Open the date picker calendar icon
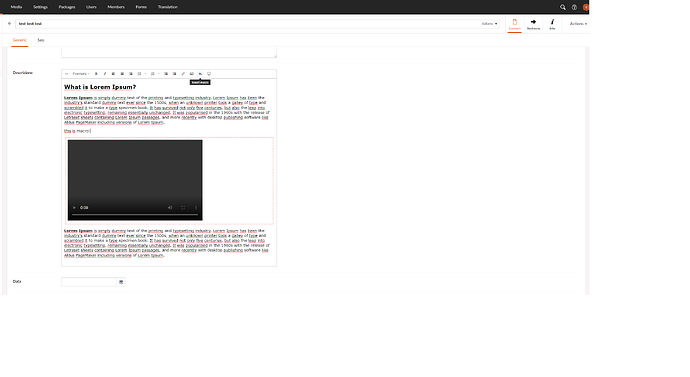This screenshot has height=377, width=690. tap(121, 282)
